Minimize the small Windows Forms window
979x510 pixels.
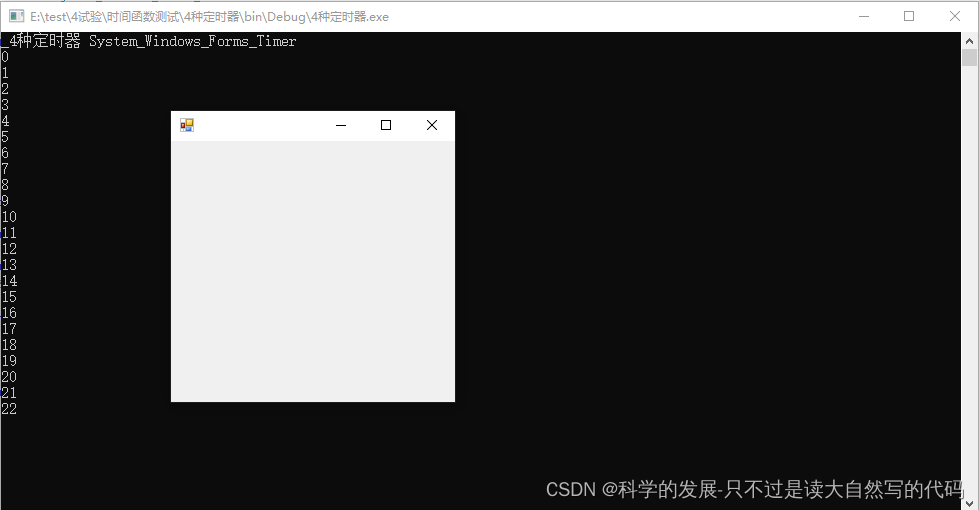click(341, 125)
